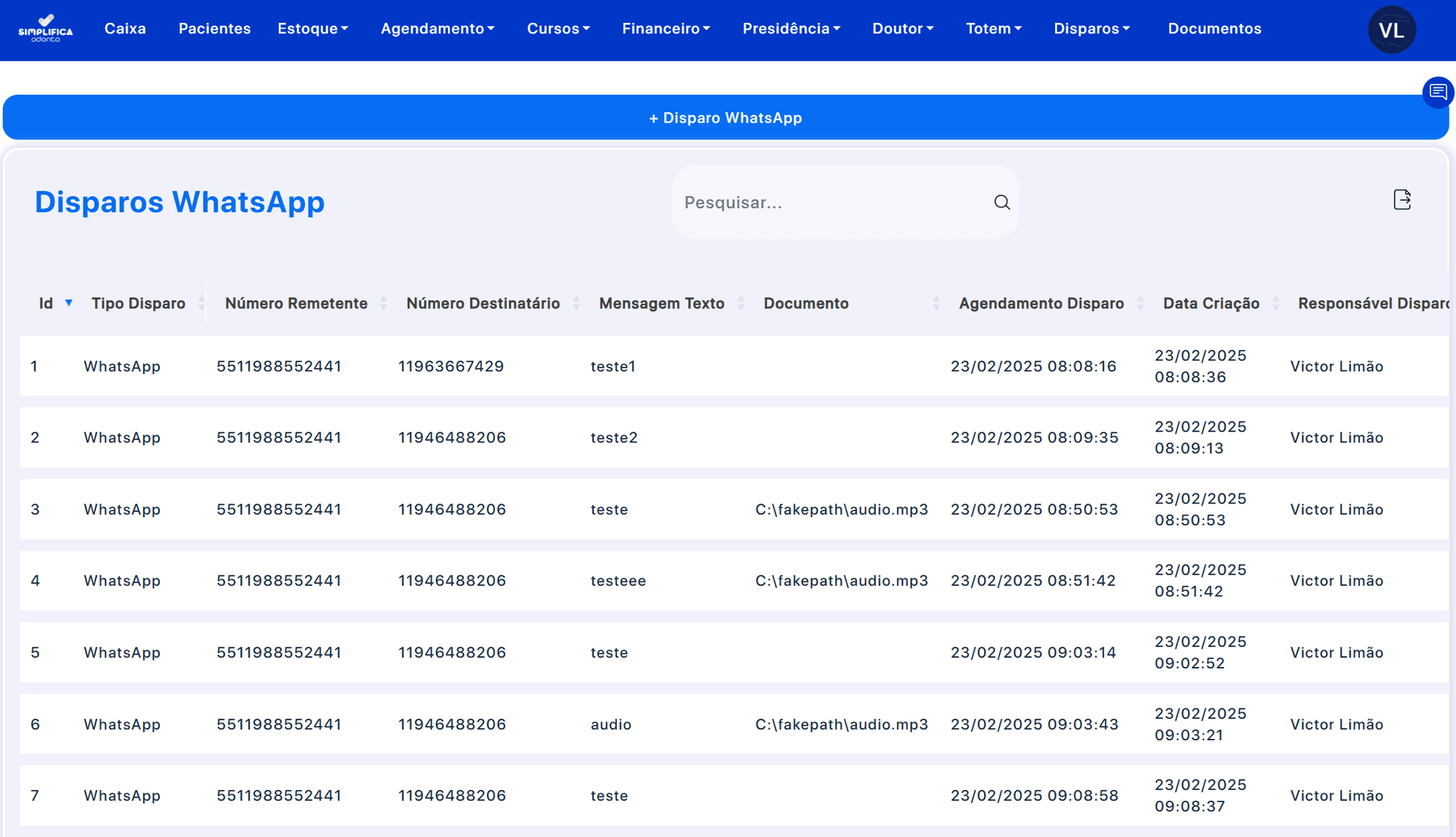Sort by Agendamento Disparo column
This screenshot has height=837, width=1456.
coord(1140,304)
